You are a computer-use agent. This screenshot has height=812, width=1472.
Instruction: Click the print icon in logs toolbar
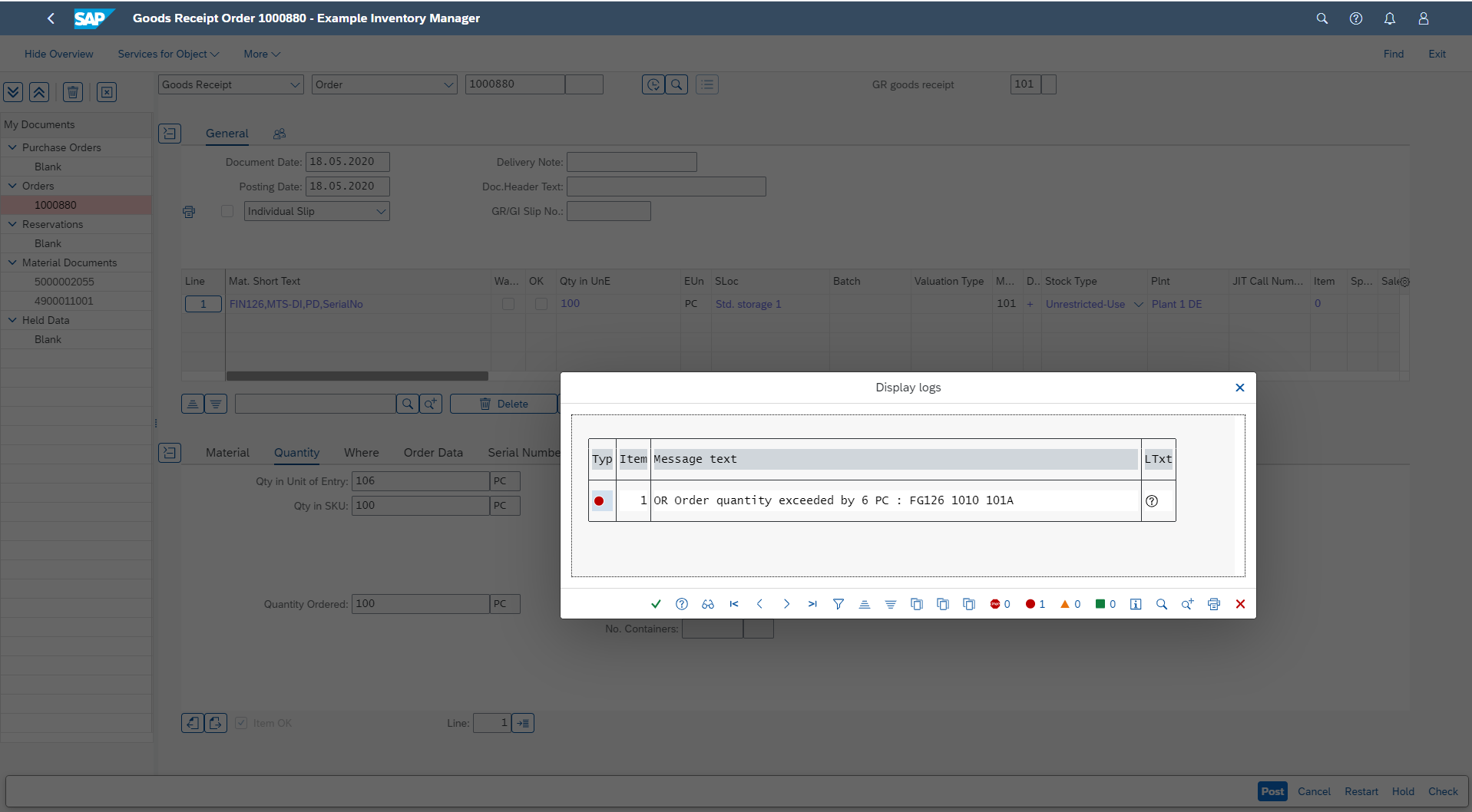1214,604
